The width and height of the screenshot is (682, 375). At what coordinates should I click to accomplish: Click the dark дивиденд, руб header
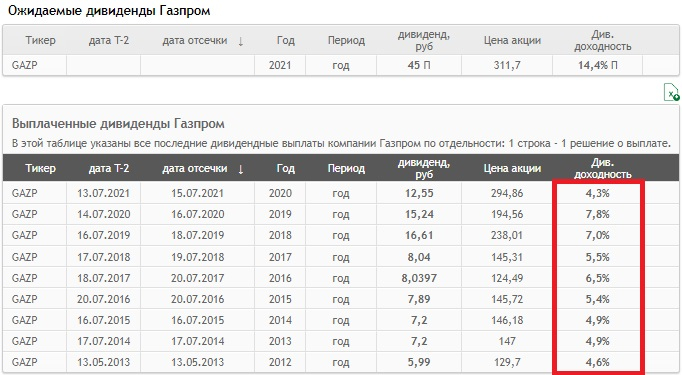pyautogui.click(x=424, y=168)
